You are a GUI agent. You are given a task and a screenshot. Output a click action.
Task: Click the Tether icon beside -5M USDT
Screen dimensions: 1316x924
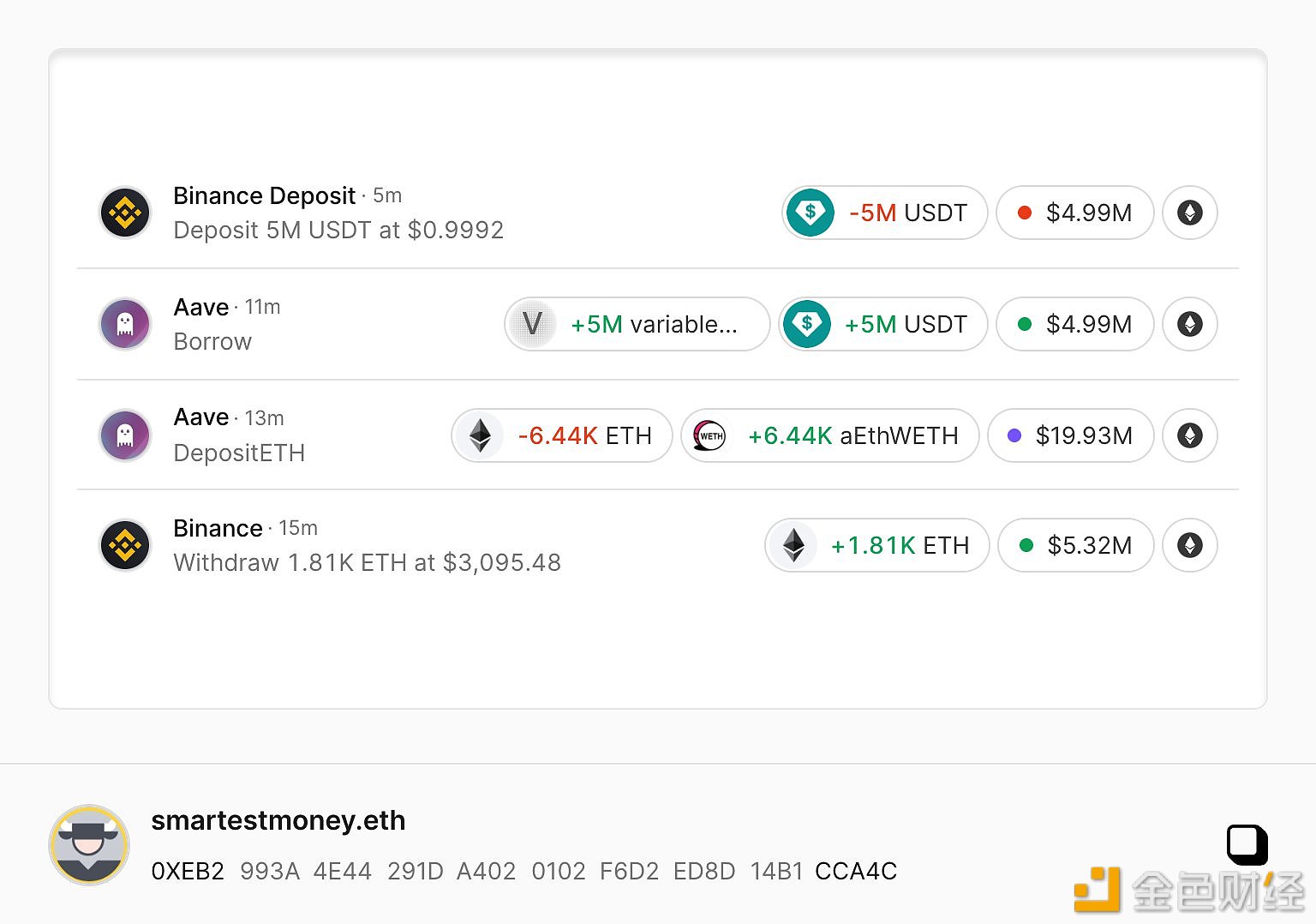click(811, 213)
